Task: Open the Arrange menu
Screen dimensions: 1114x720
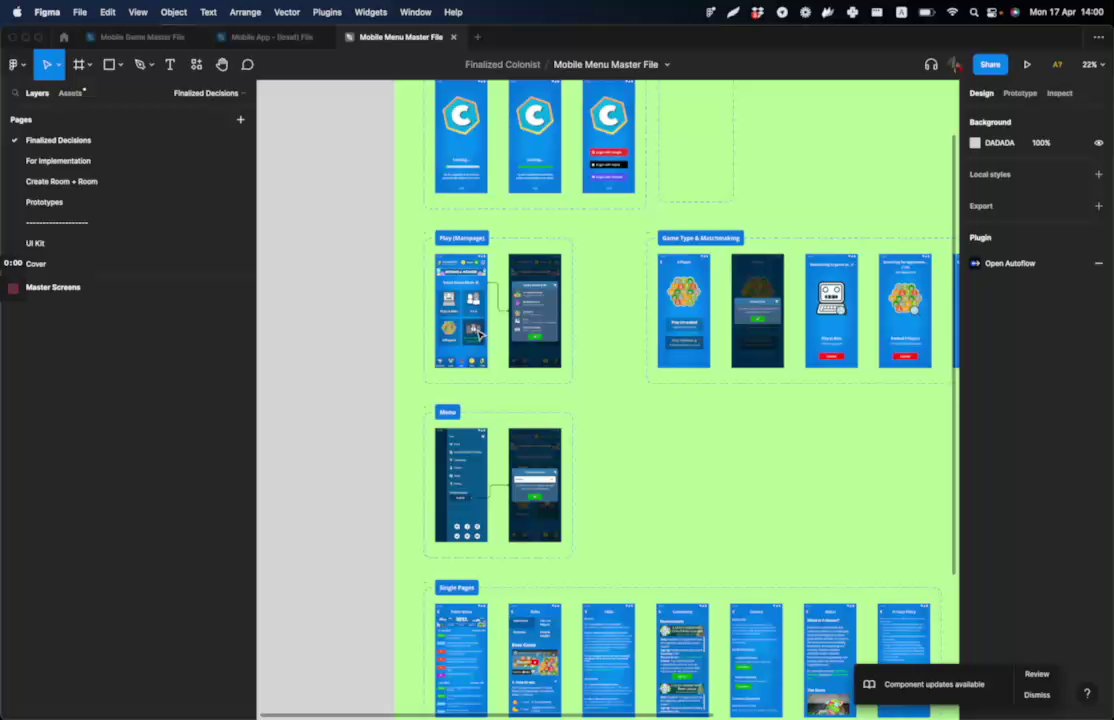Action: click(245, 12)
